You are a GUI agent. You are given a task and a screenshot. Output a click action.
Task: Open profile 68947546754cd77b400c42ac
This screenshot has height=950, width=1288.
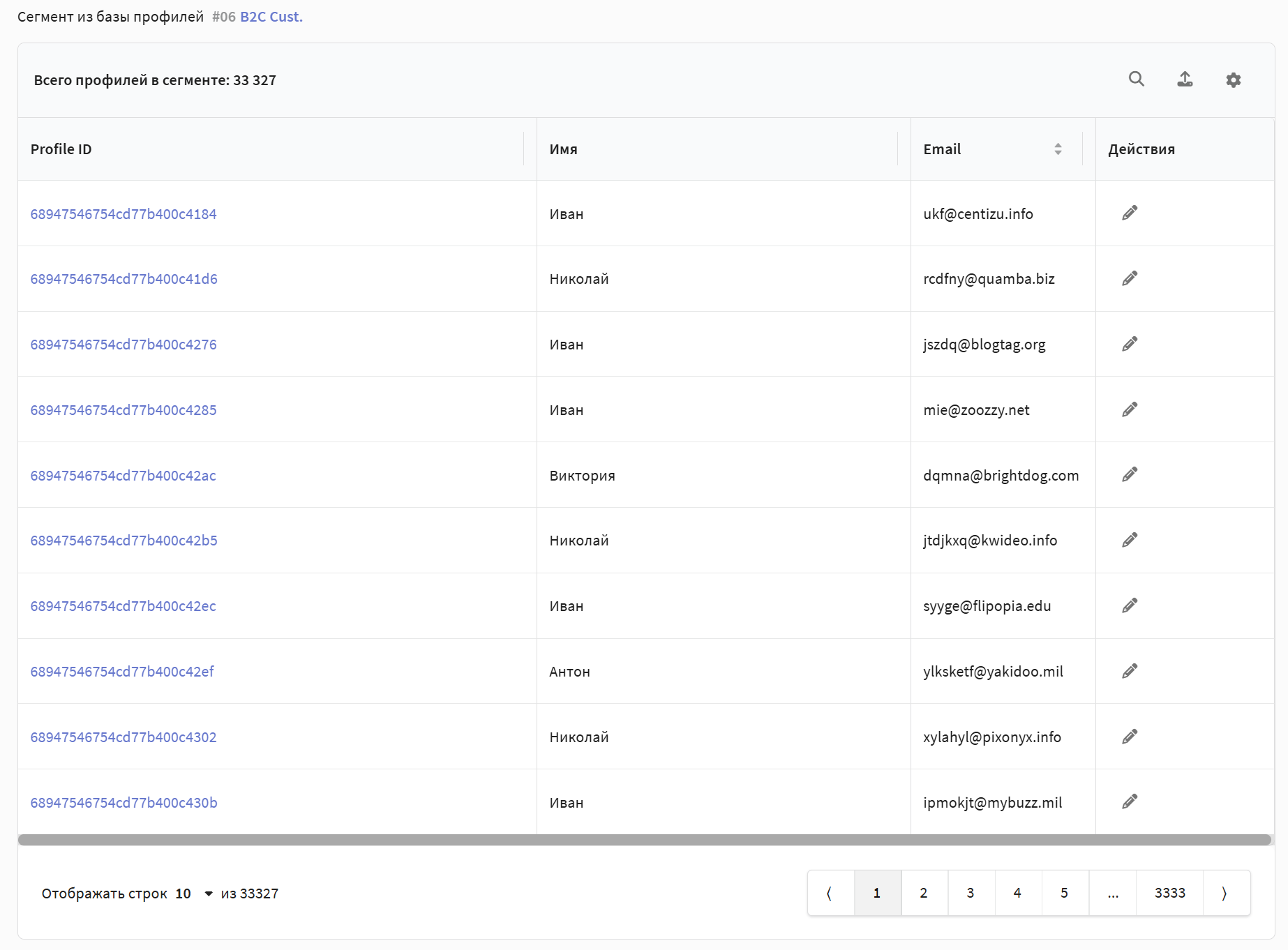[x=123, y=476]
